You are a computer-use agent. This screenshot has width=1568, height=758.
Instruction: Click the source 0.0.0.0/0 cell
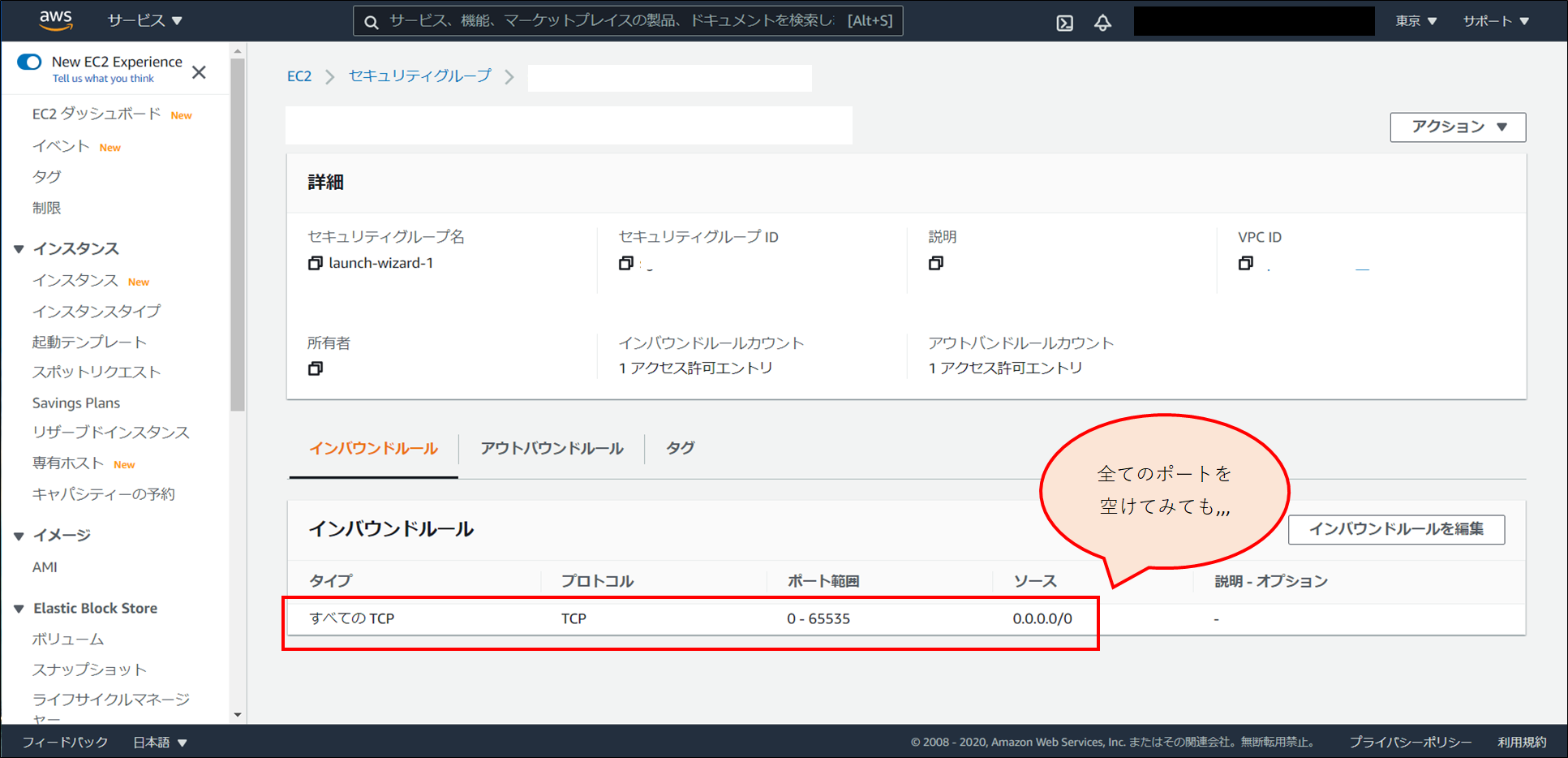(1042, 618)
